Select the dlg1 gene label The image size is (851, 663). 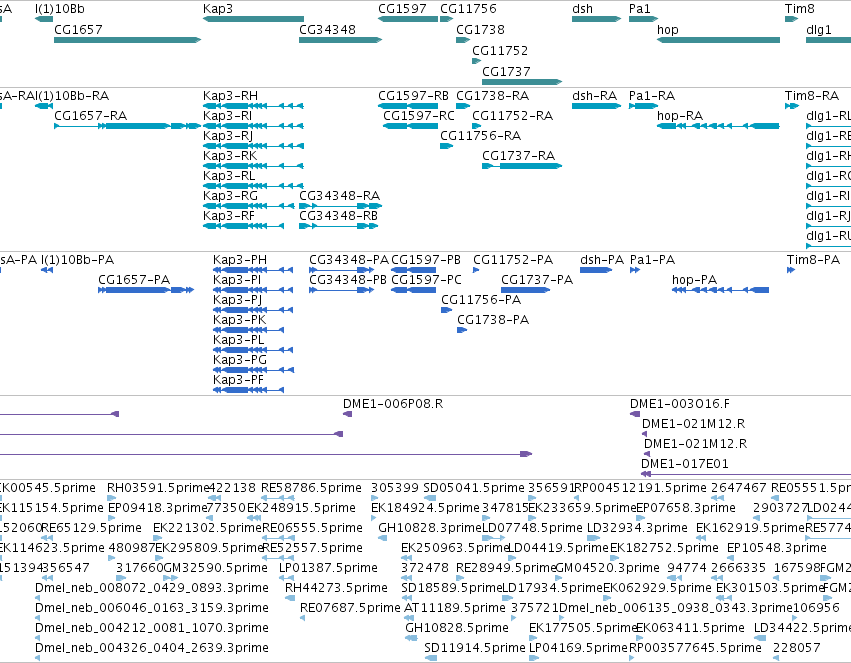click(x=818, y=30)
